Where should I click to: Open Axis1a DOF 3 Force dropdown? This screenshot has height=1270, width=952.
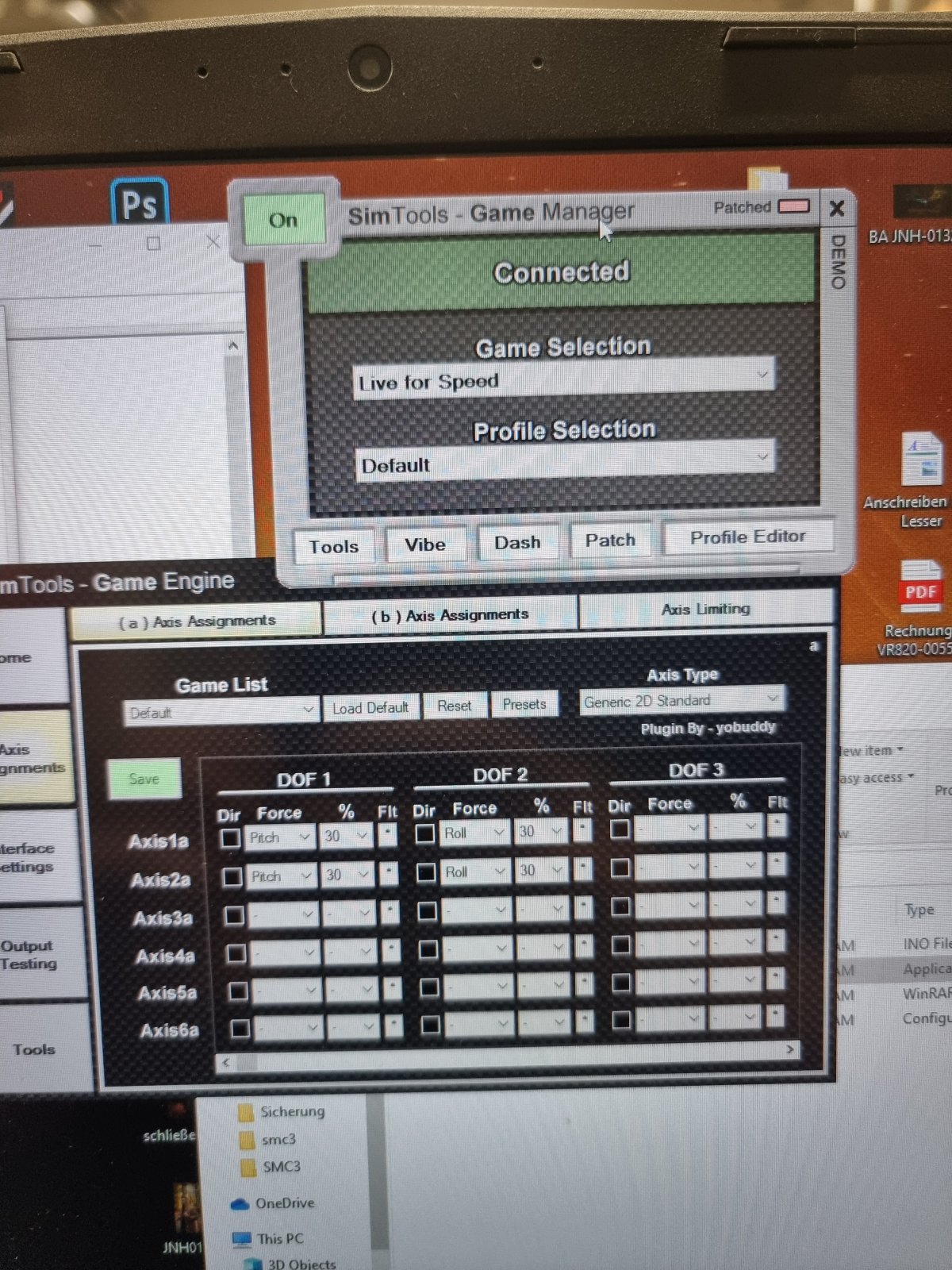670,828
